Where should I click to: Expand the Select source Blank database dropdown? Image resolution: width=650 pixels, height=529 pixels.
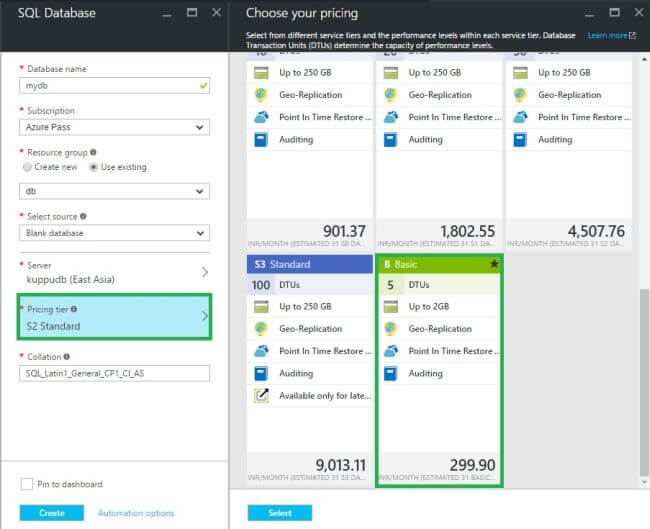pos(115,233)
